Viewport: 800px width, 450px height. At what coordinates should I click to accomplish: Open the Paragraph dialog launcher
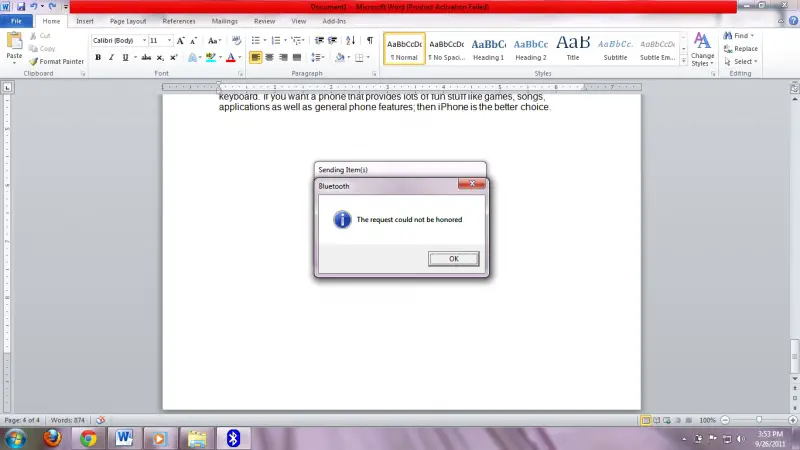[x=374, y=74]
